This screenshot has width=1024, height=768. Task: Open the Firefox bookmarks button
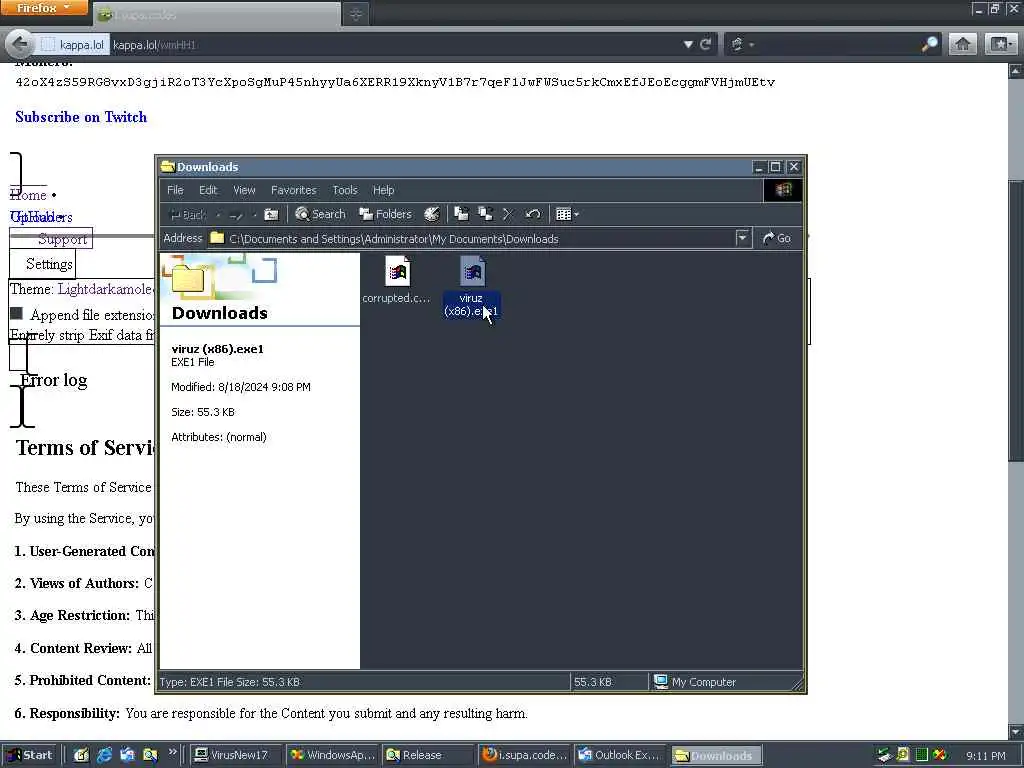[x=1000, y=44]
